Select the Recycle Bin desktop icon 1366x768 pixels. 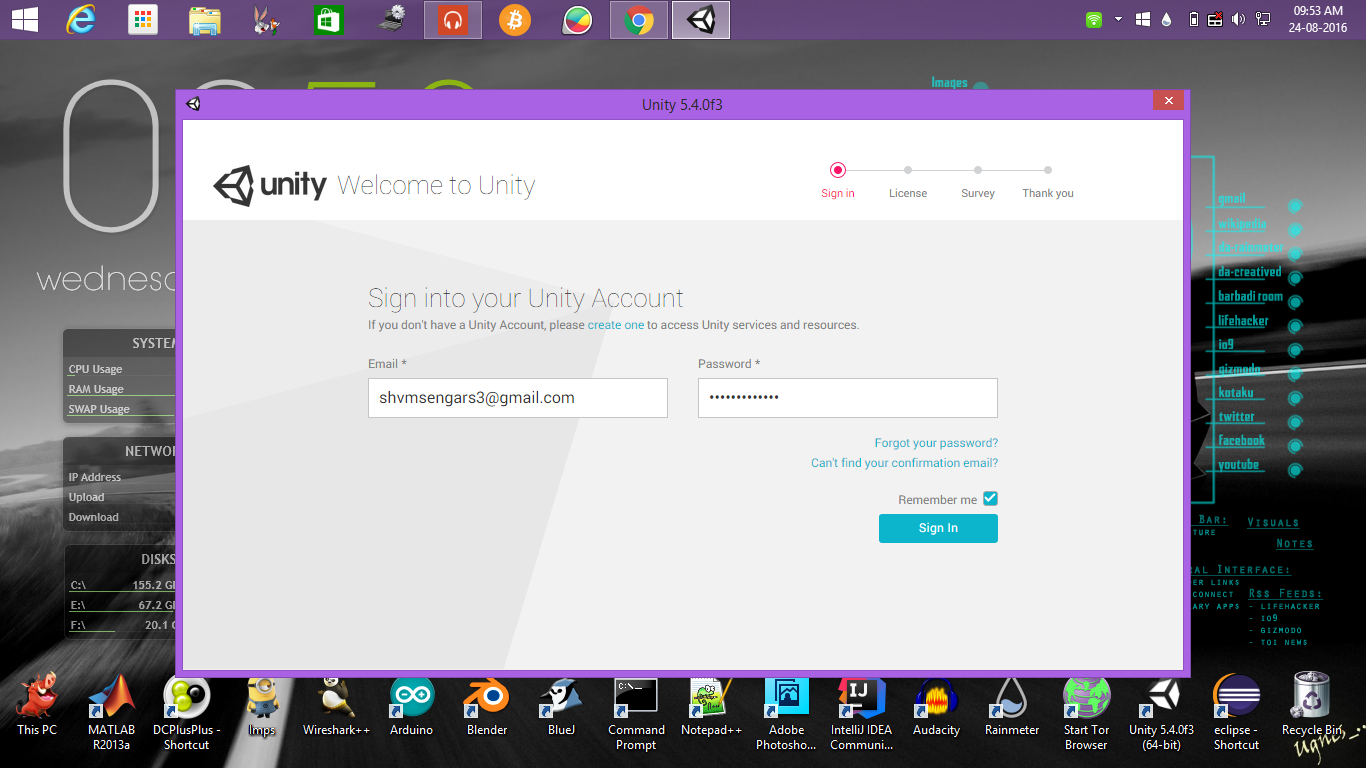pos(1311,706)
